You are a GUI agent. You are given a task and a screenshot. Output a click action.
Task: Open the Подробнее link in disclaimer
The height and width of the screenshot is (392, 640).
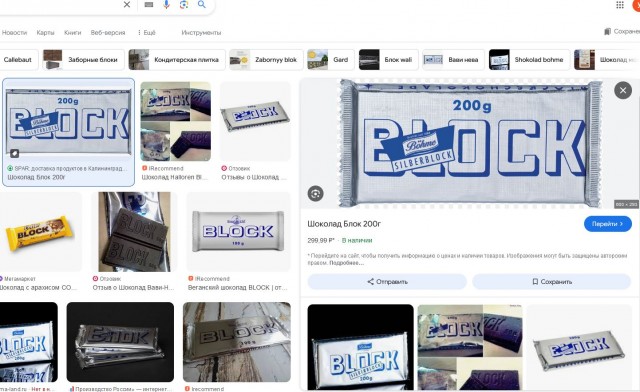(x=346, y=263)
